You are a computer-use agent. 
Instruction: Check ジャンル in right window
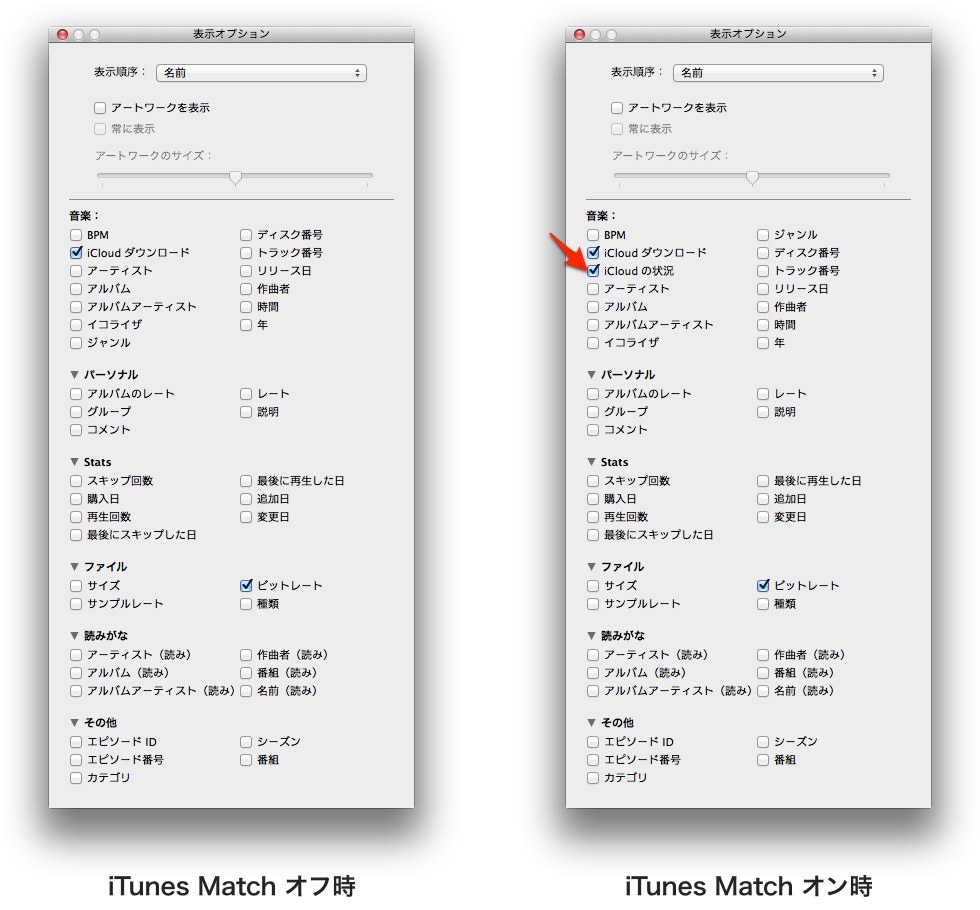tap(762, 235)
